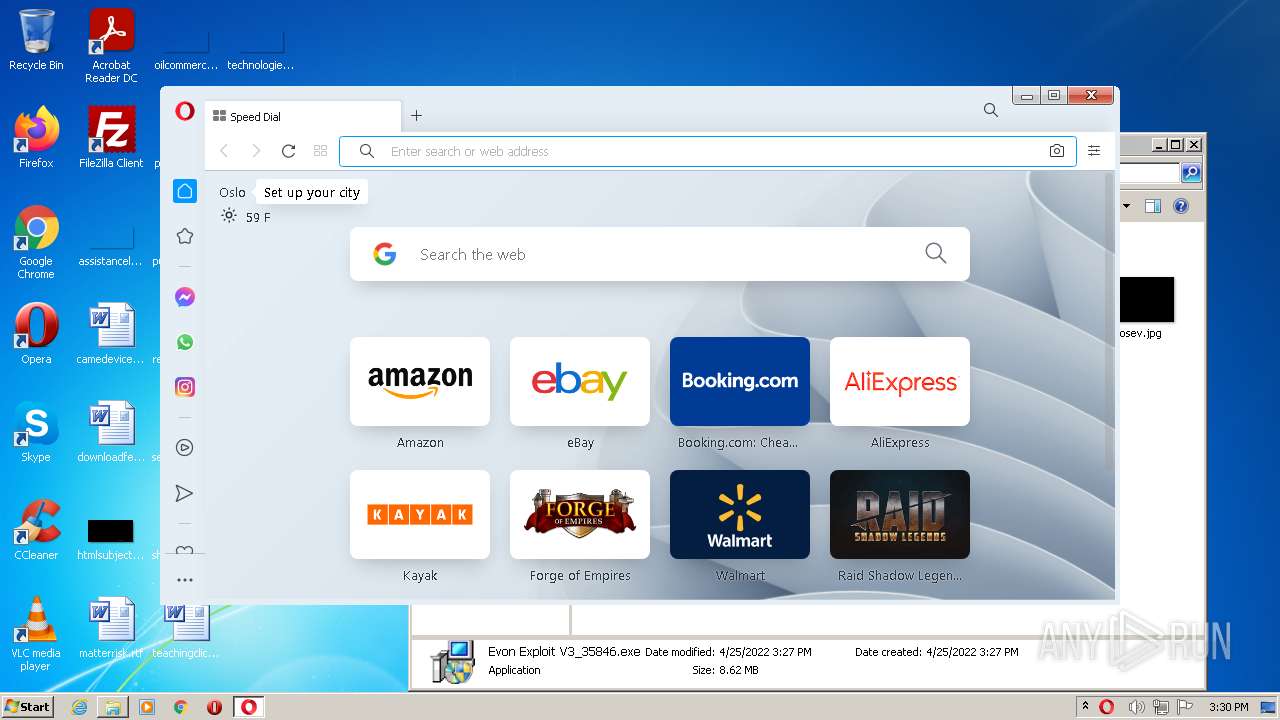
Task: Select the Home sidebar icon
Action: coord(185,191)
